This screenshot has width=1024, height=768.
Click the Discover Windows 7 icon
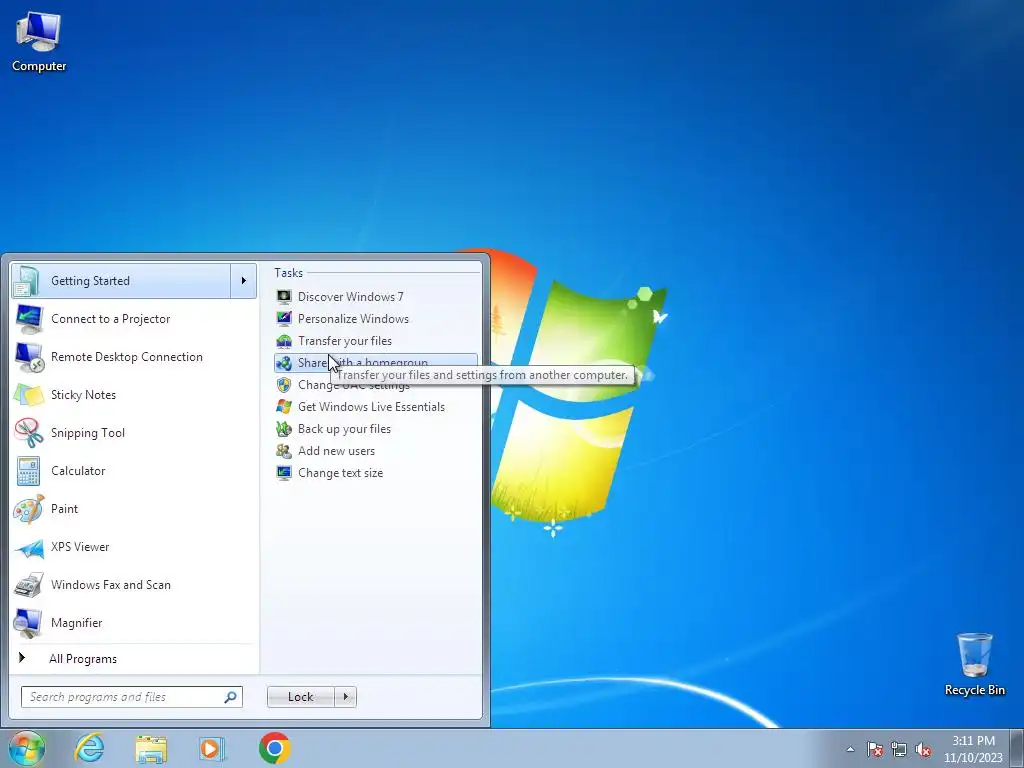[x=284, y=296]
